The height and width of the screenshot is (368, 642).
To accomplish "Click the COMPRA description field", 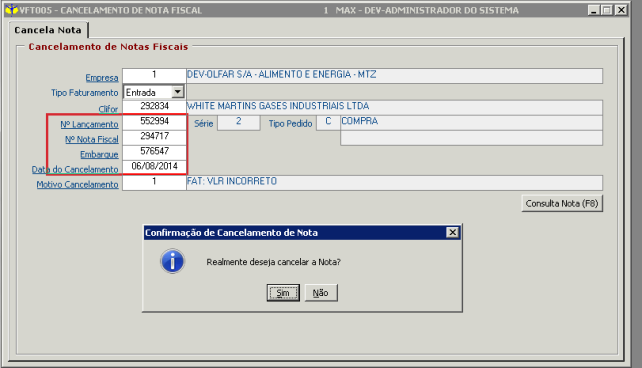I will [x=471, y=122].
